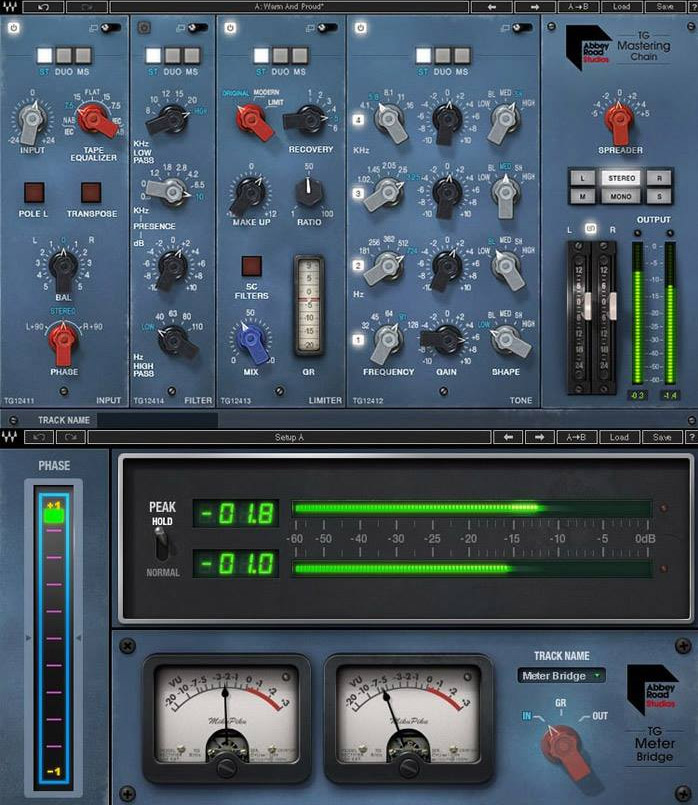
Task: Click the TRACK NAME field in Mastering Chain
Action: tap(158, 420)
